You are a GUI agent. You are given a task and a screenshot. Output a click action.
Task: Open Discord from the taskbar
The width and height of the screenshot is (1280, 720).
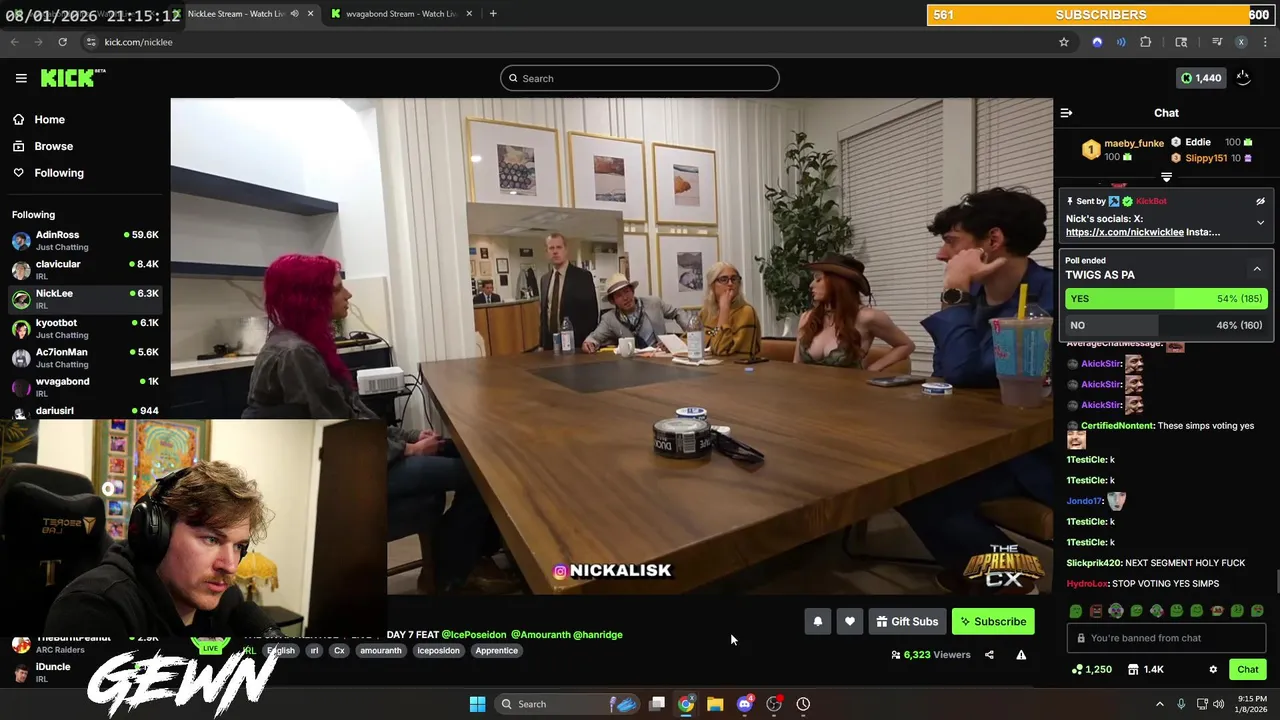click(744, 704)
